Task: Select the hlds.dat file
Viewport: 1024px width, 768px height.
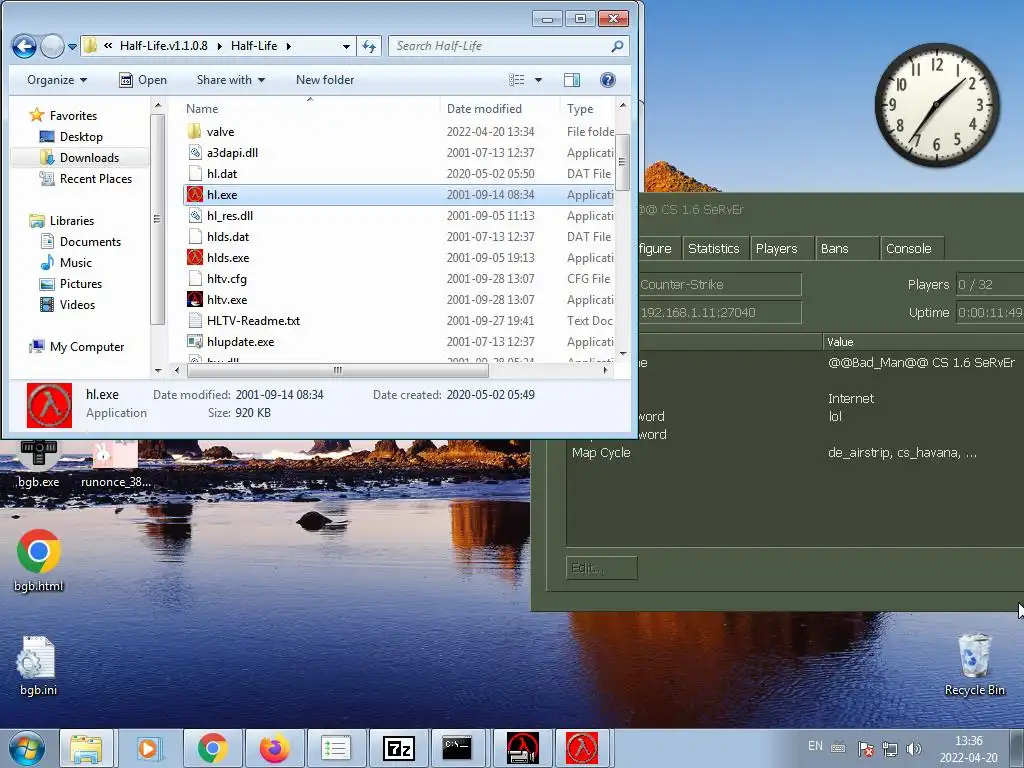Action: [227, 236]
